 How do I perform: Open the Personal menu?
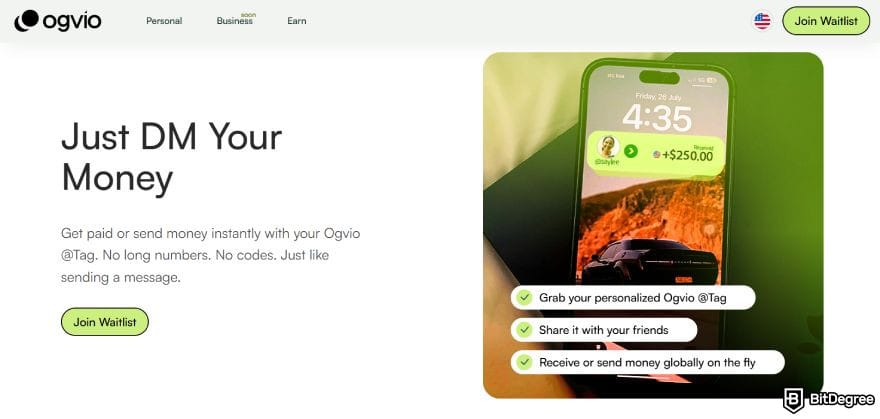[164, 21]
